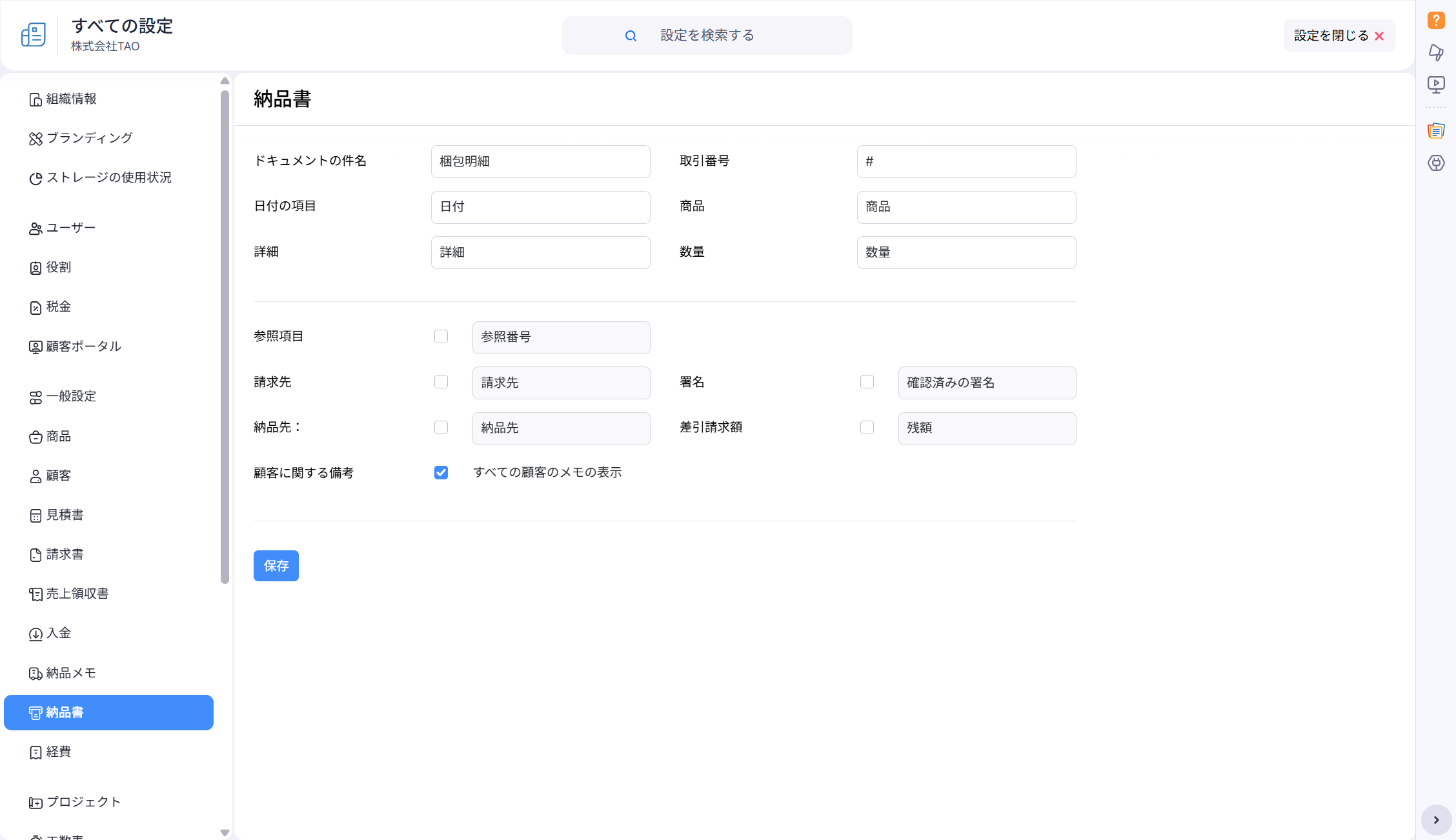Image resolution: width=1456 pixels, height=840 pixels.
Task: Uncheck すべての顧客のメモの表示 checkbox
Action: pyautogui.click(x=441, y=473)
